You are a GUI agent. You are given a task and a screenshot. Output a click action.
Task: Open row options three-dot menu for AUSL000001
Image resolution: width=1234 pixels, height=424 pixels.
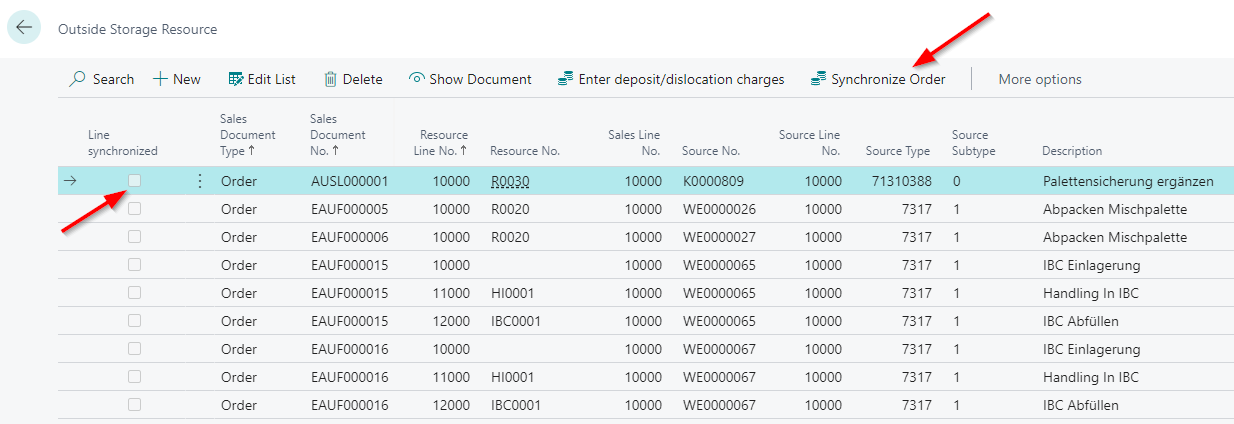(x=199, y=181)
